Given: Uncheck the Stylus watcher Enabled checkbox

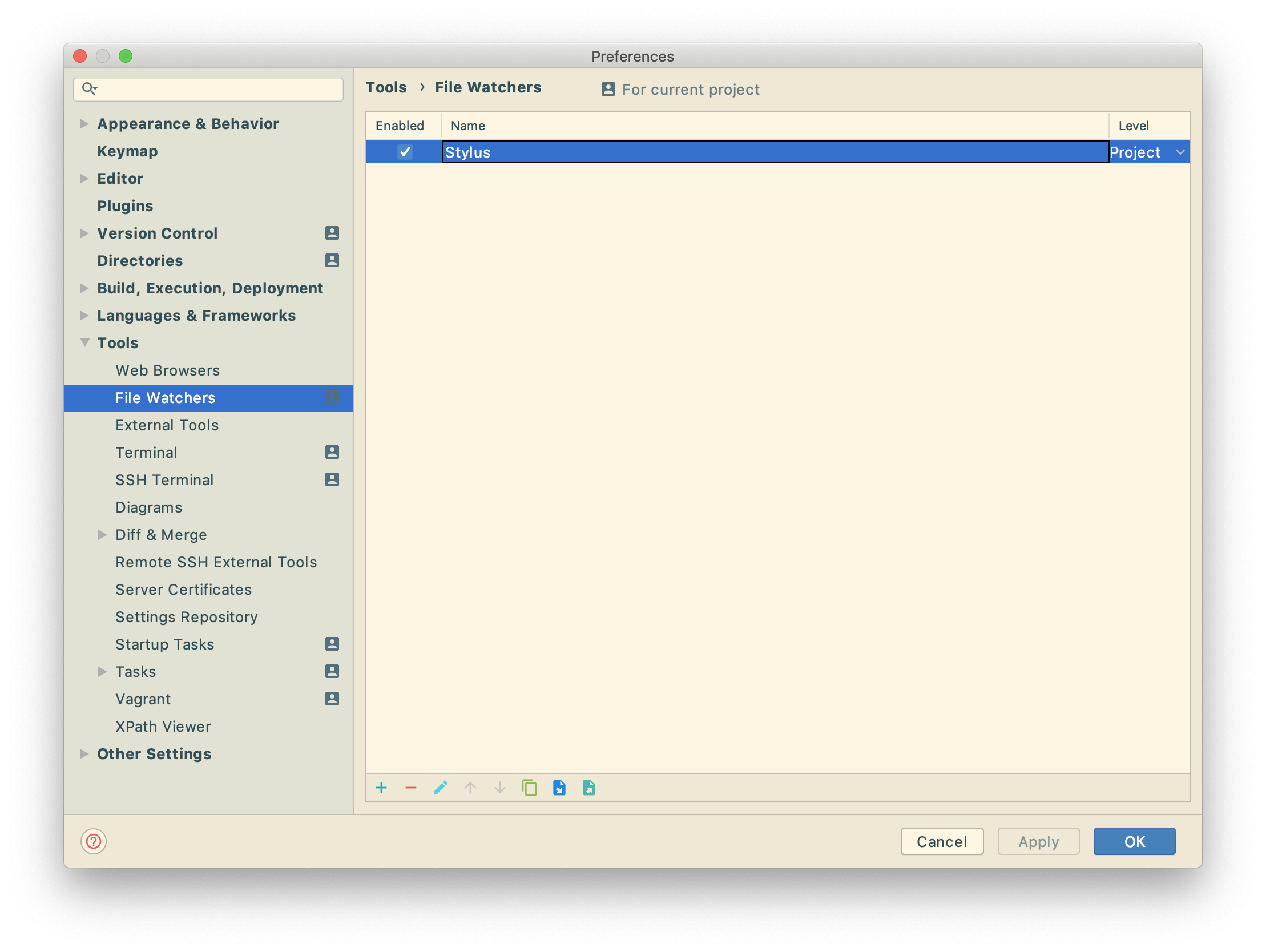Looking at the screenshot, I should pyautogui.click(x=405, y=152).
